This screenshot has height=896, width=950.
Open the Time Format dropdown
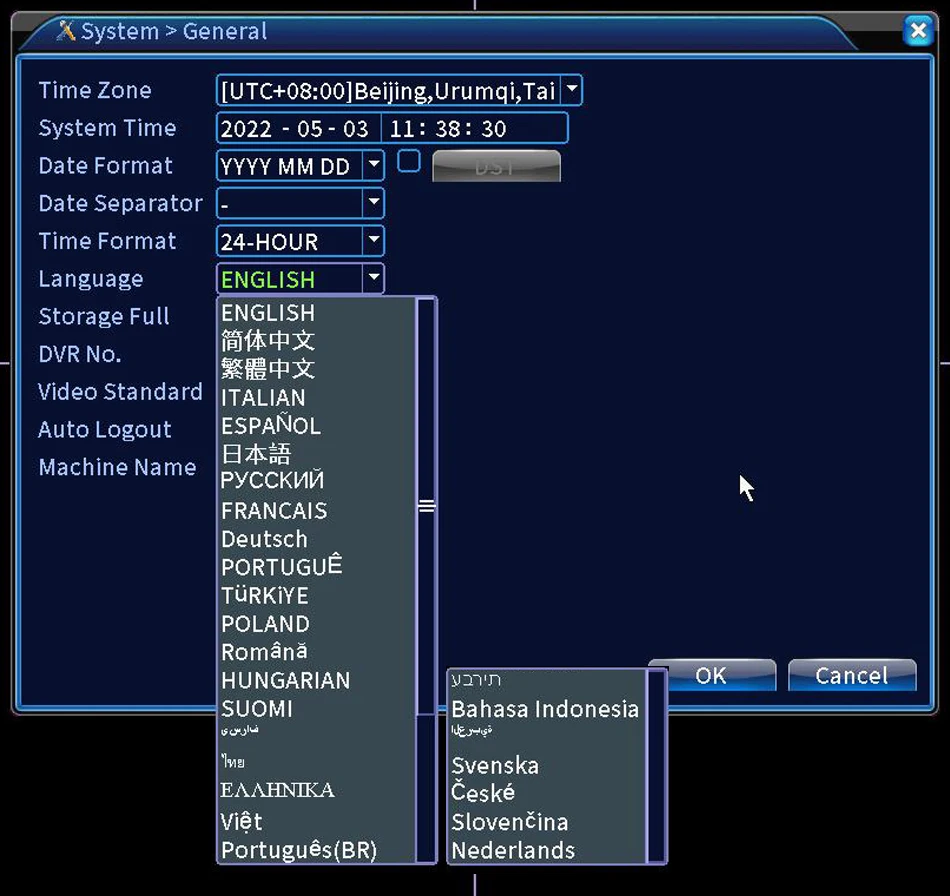point(373,241)
